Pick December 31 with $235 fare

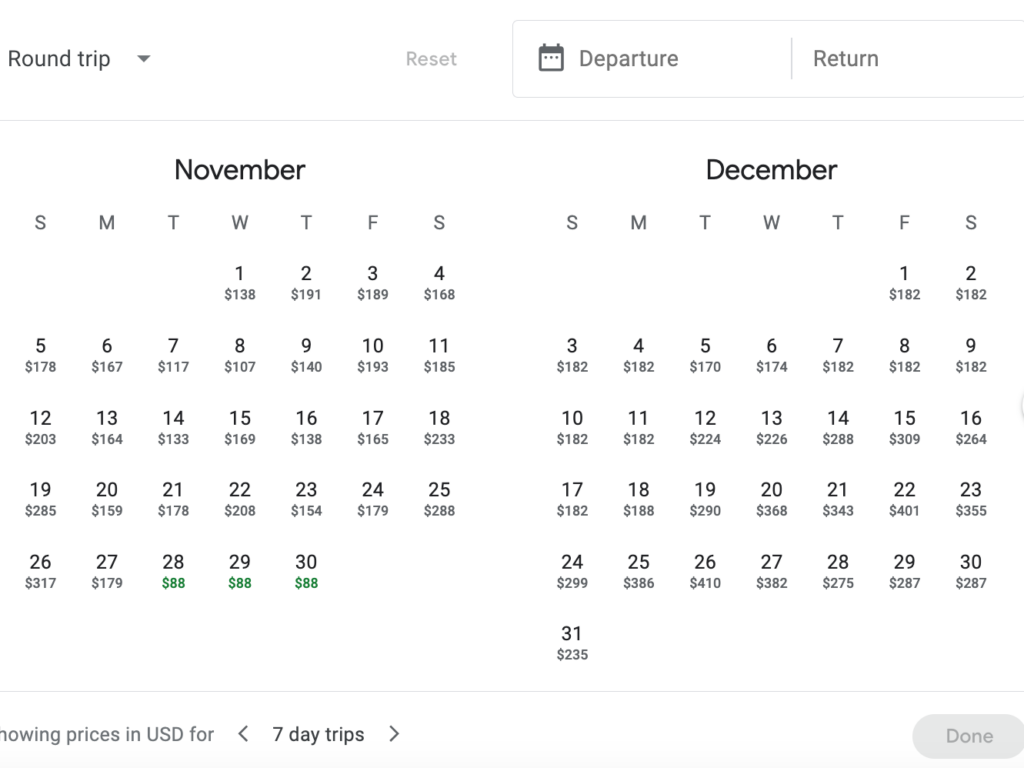[x=572, y=643]
